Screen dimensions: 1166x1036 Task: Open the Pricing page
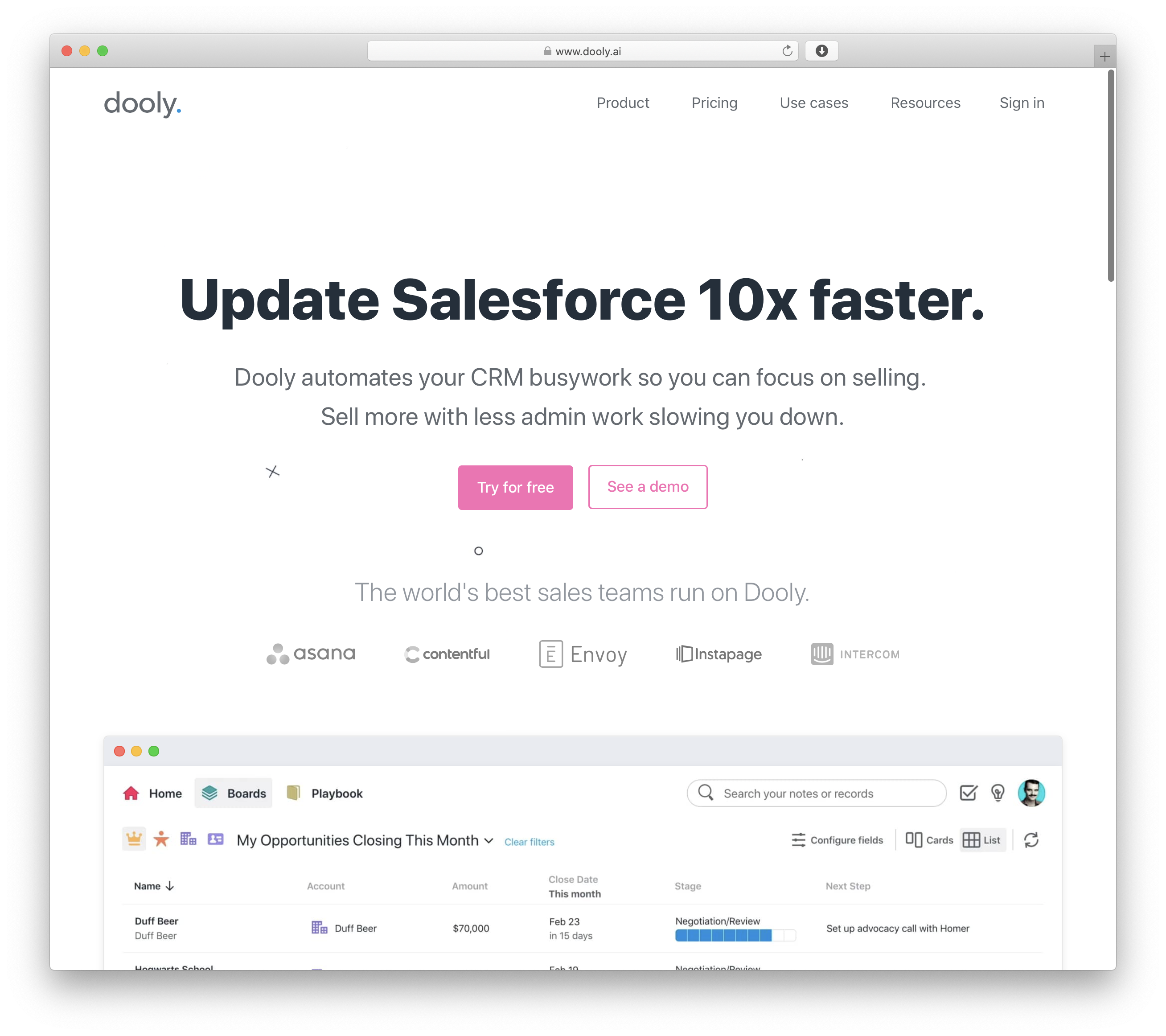[714, 103]
